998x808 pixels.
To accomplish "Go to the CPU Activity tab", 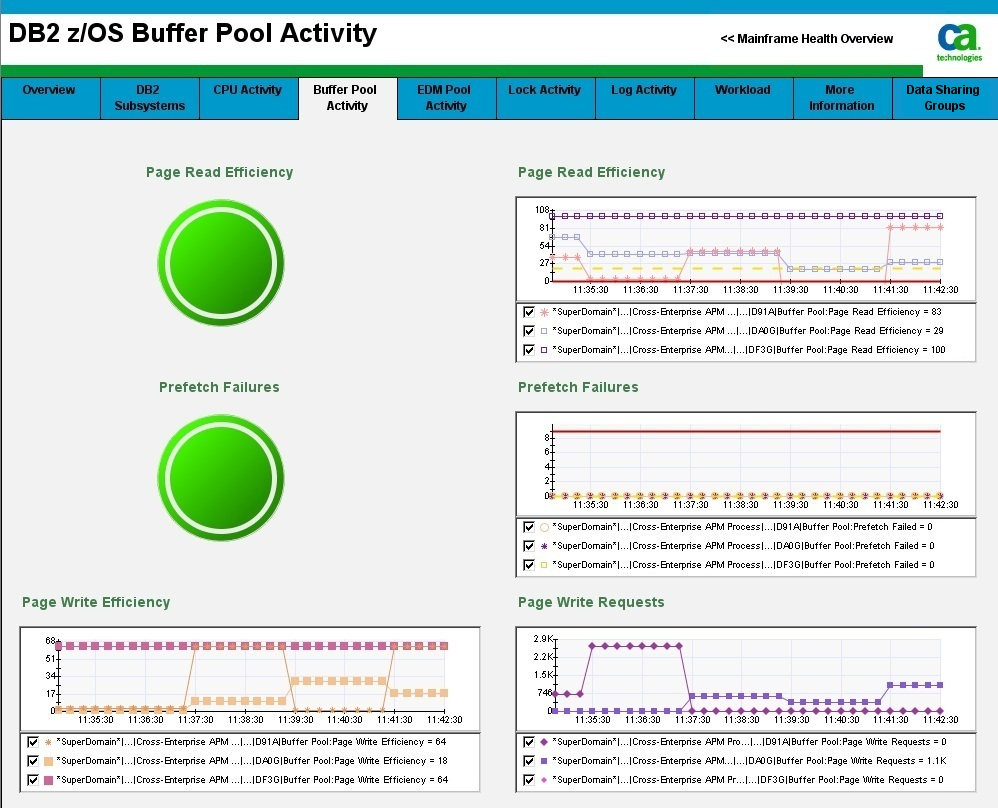I will (x=248, y=98).
